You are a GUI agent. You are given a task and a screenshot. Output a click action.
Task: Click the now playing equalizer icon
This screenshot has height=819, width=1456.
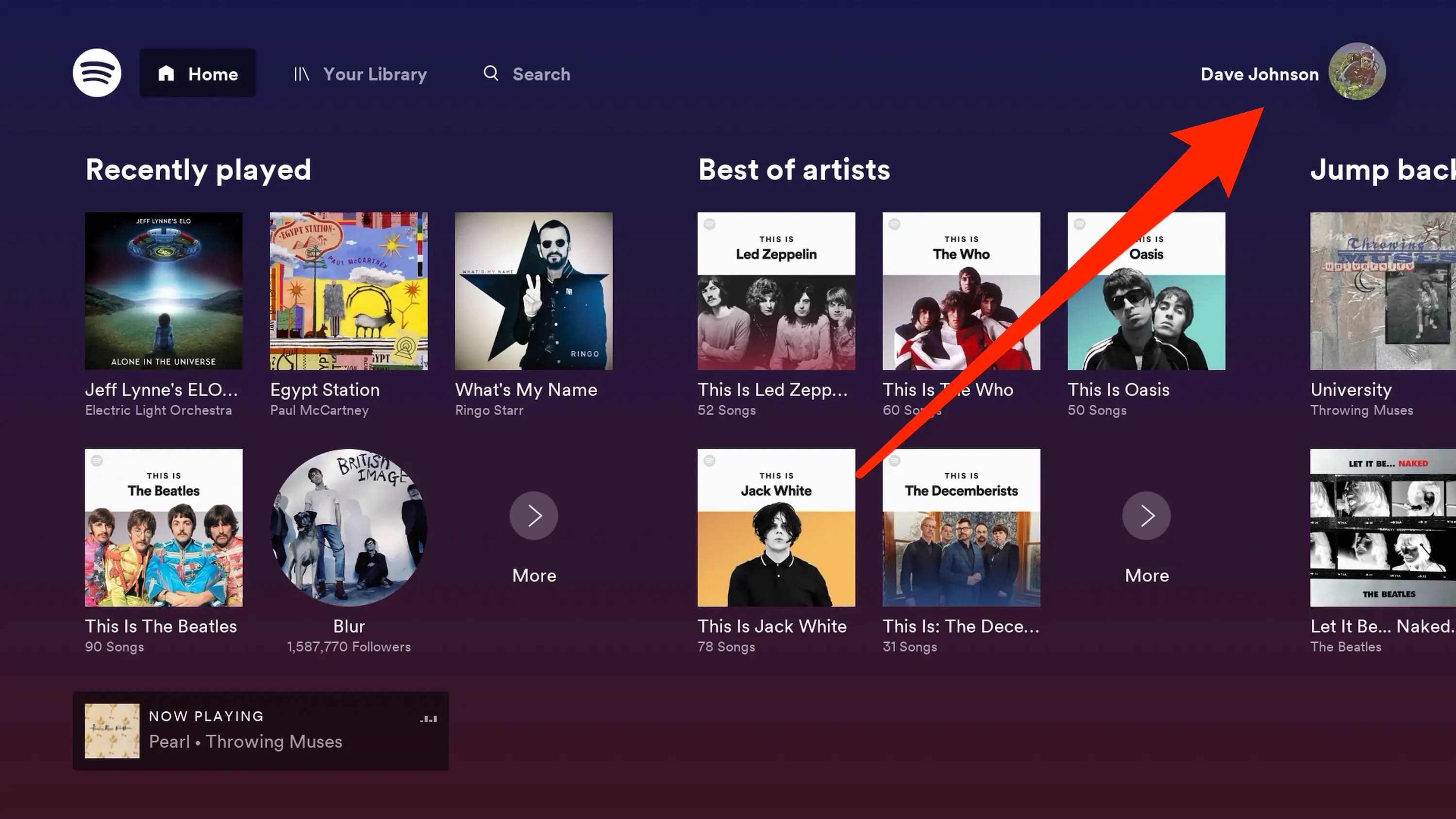click(x=428, y=719)
